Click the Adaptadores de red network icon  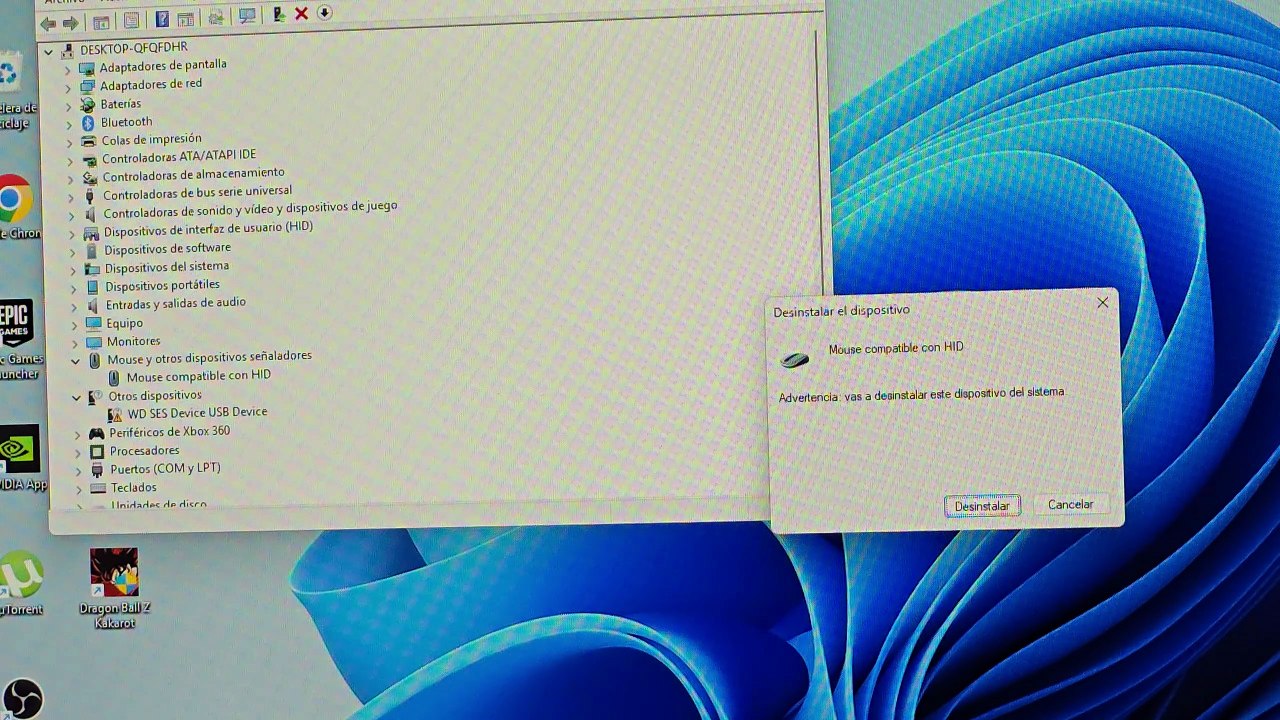click(x=87, y=87)
